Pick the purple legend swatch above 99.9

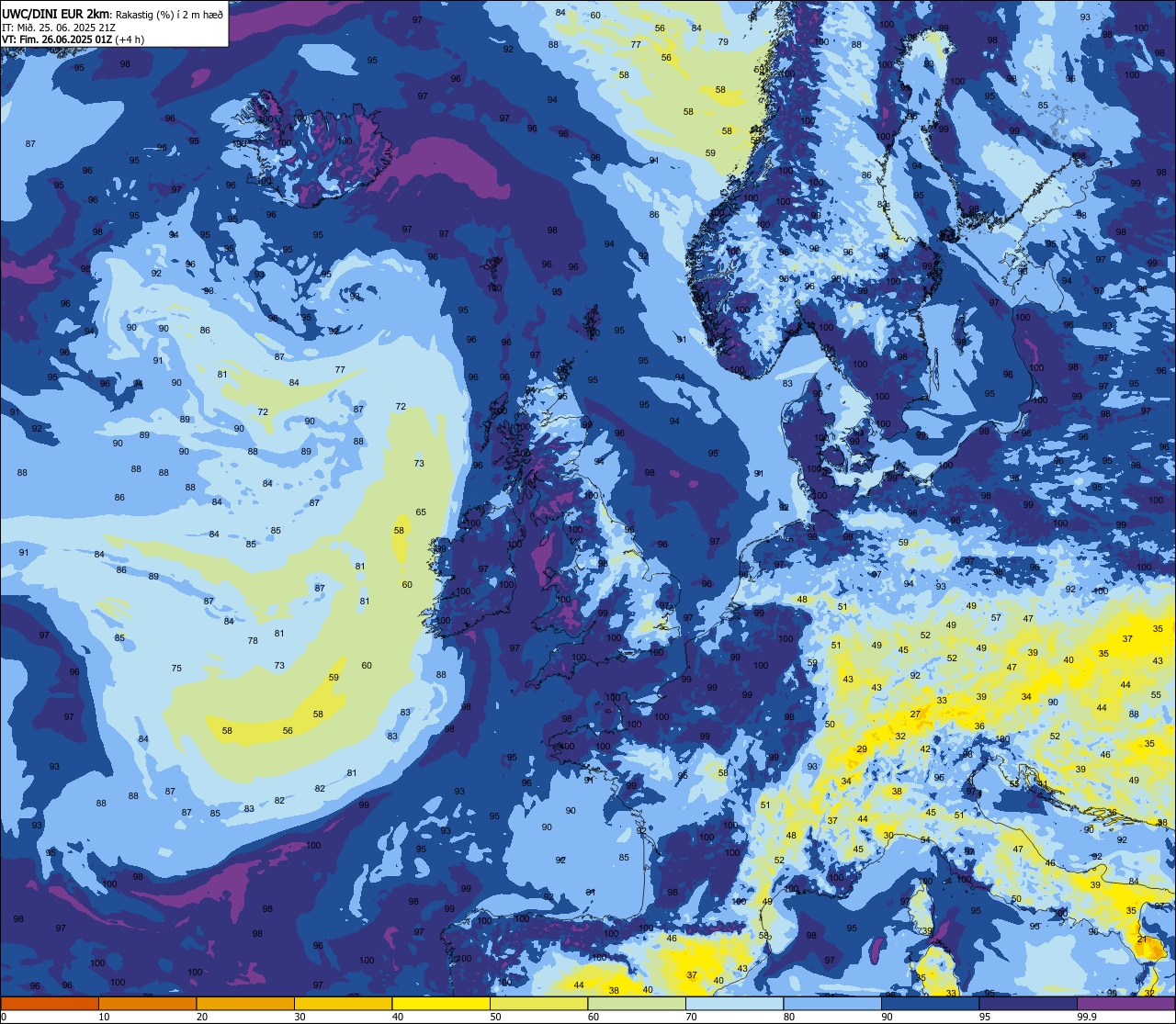(x=1125, y=1003)
